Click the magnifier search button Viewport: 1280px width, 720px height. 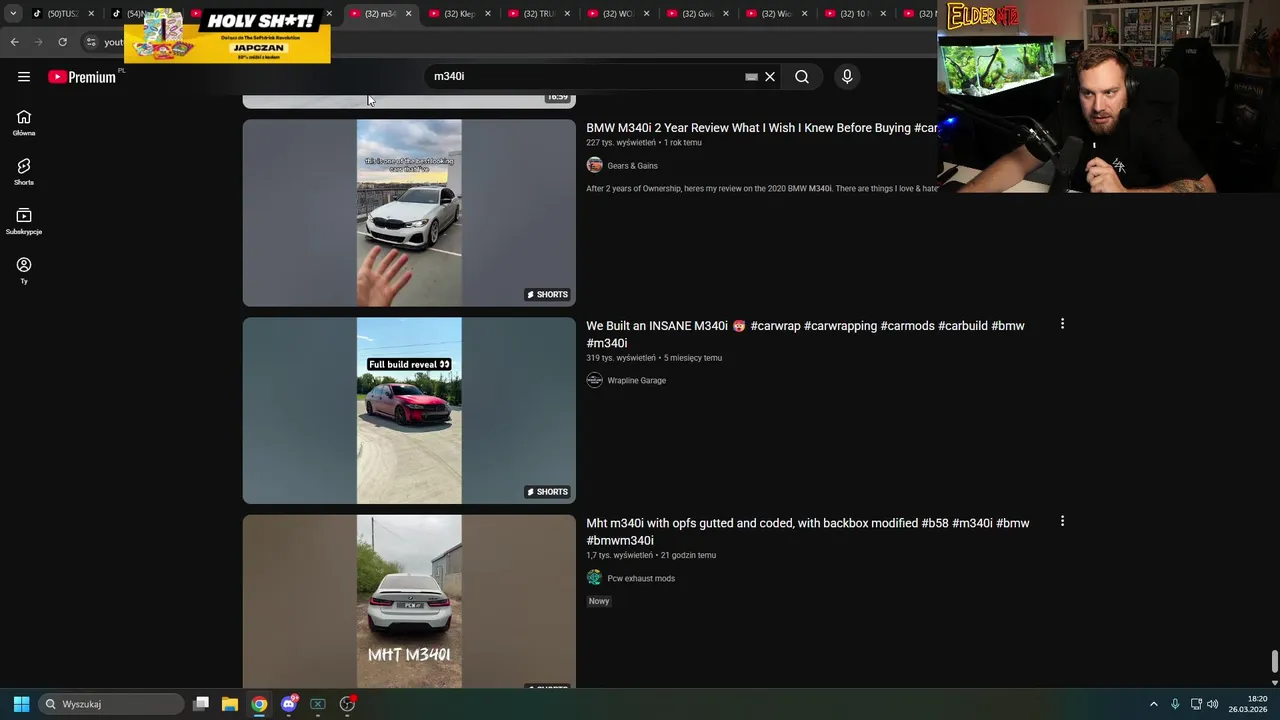(x=802, y=77)
